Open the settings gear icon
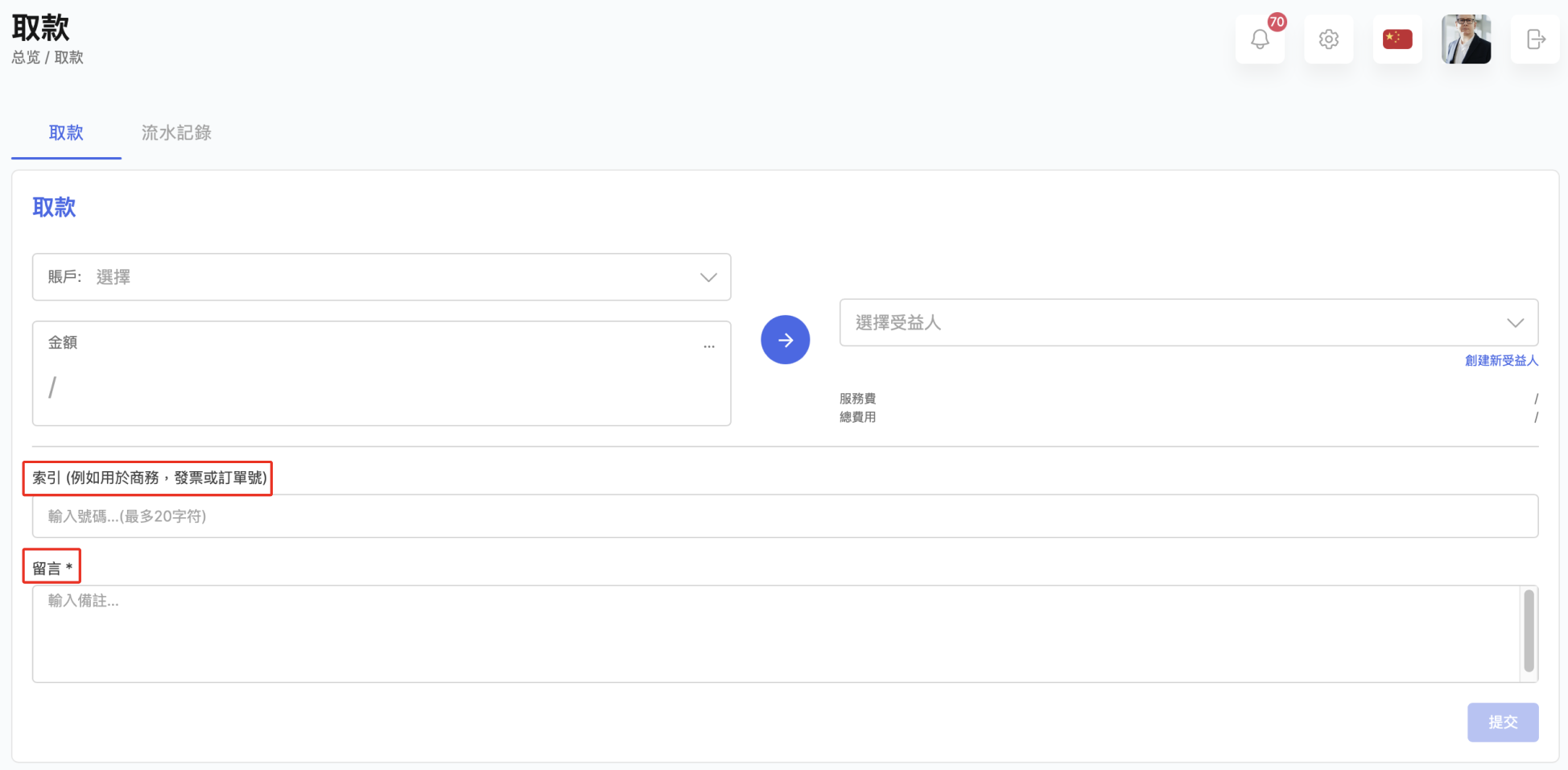 coord(1329,39)
